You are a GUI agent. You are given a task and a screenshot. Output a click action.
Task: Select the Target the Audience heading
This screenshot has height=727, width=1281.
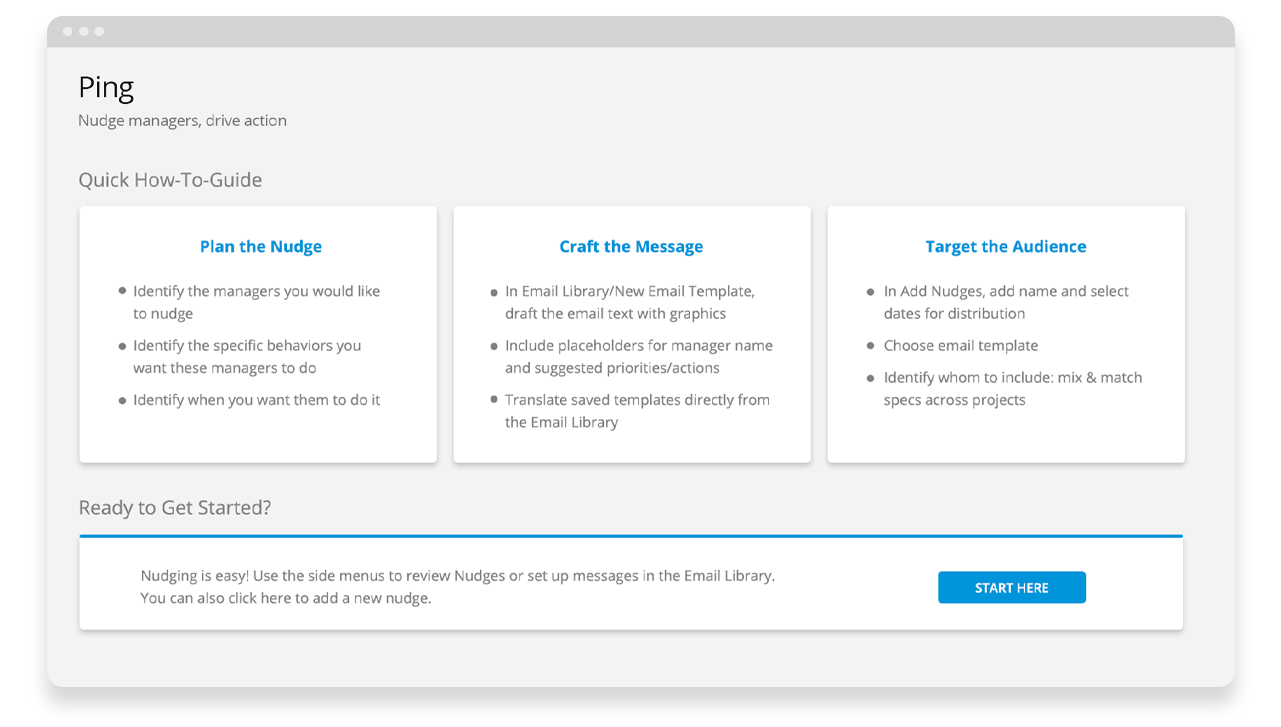tap(1005, 247)
